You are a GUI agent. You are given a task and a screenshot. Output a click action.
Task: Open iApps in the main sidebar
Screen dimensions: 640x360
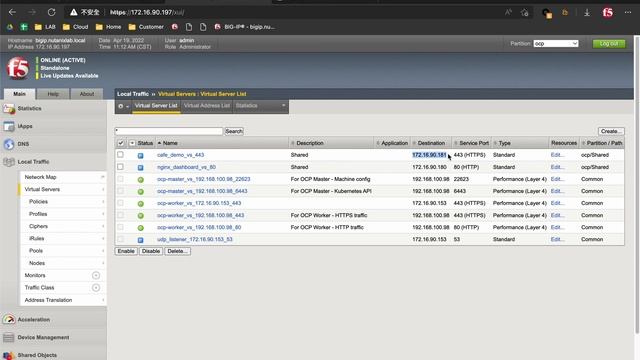24,127
